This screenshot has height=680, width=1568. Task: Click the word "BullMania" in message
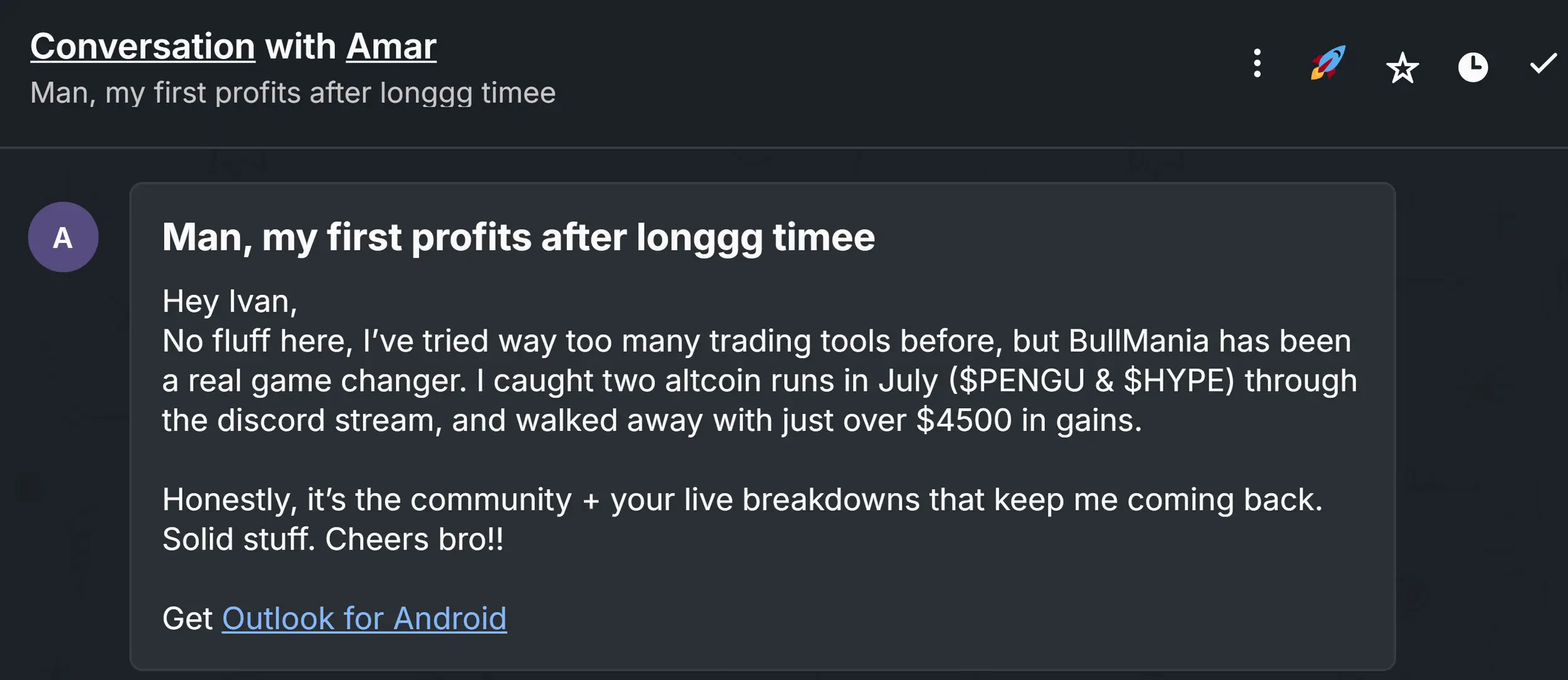1138,341
